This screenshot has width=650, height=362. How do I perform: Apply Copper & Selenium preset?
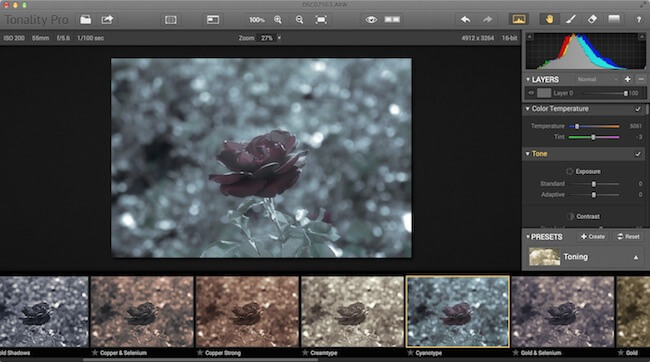[142, 312]
